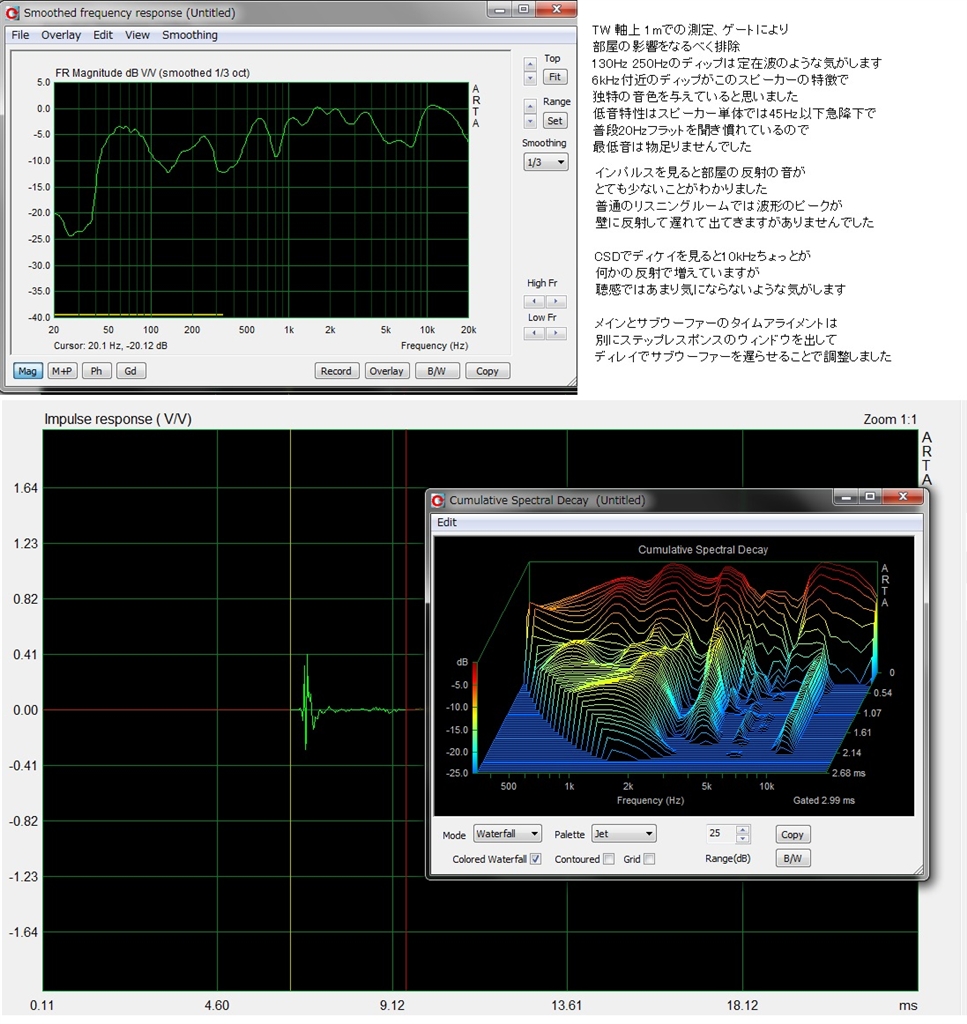967x1024 pixels.
Task: Increase the Range(dB) stepper value
Action: [x=742, y=829]
